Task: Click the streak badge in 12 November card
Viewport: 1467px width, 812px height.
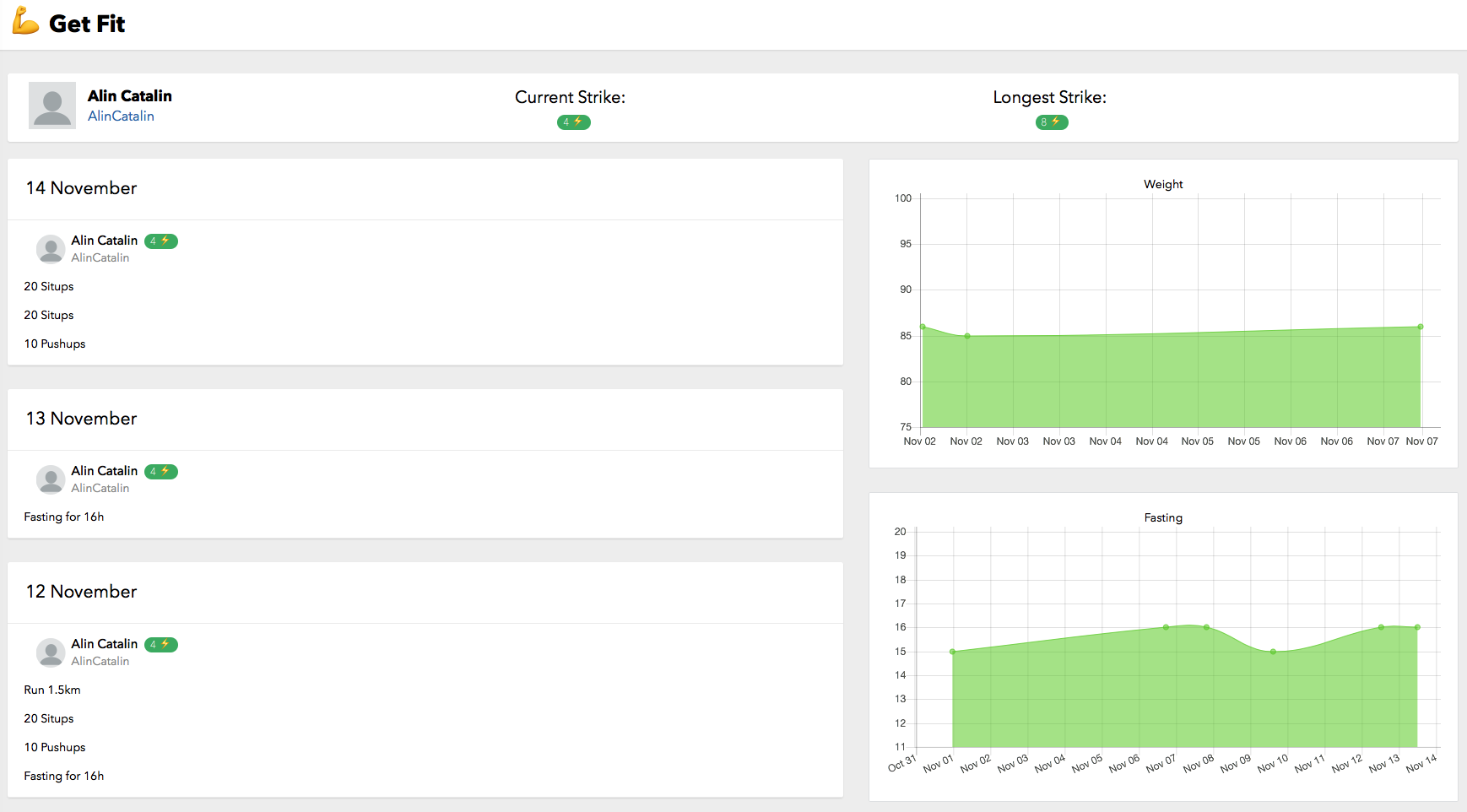Action: click(161, 645)
